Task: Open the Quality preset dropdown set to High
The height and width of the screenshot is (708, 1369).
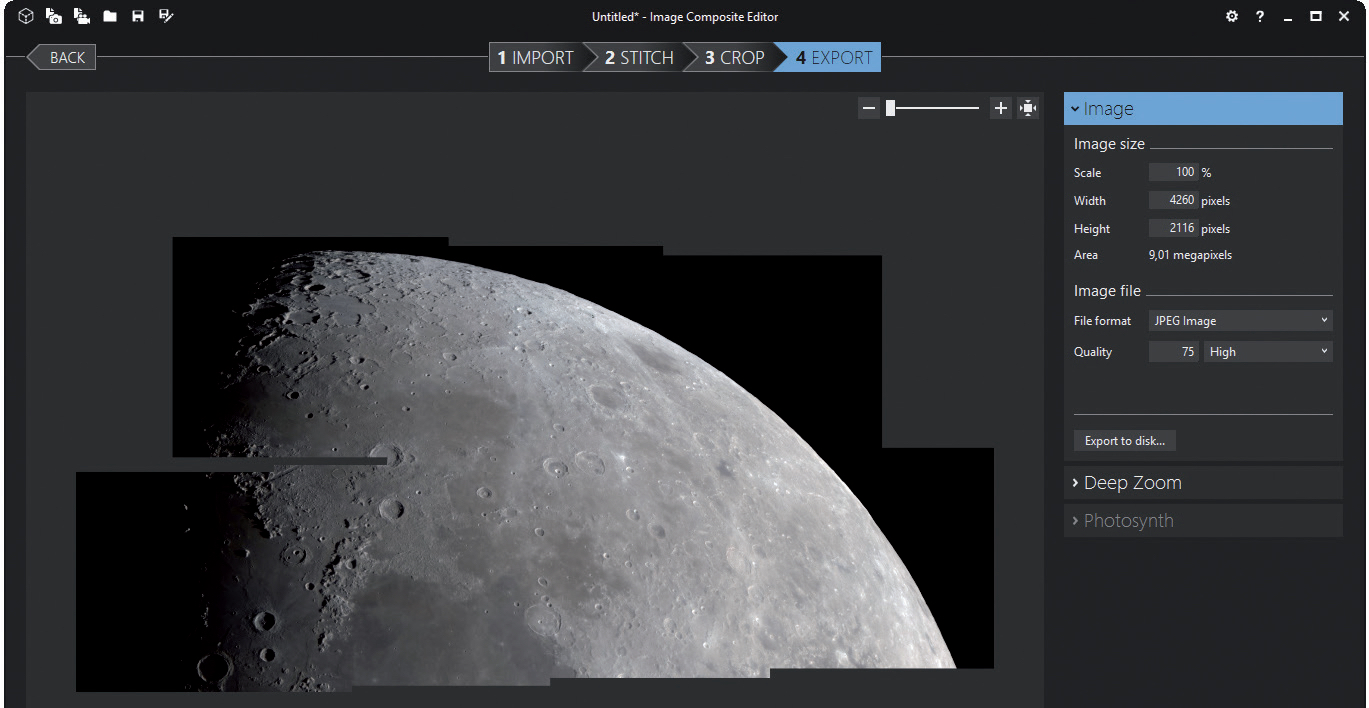Action: pos(1268,352)
